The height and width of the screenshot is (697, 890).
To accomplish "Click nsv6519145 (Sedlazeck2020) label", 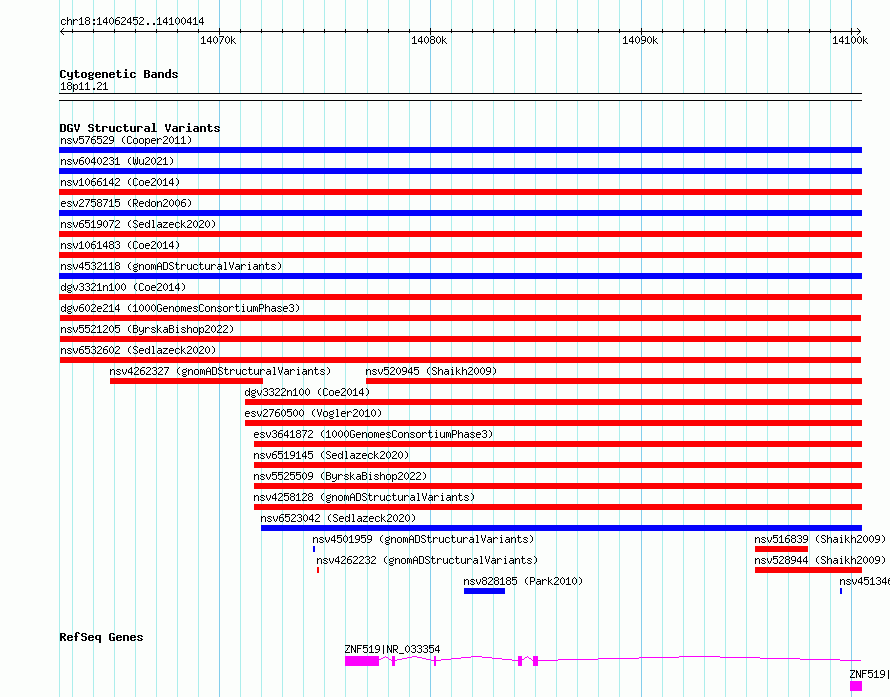I will pos(331,455).
